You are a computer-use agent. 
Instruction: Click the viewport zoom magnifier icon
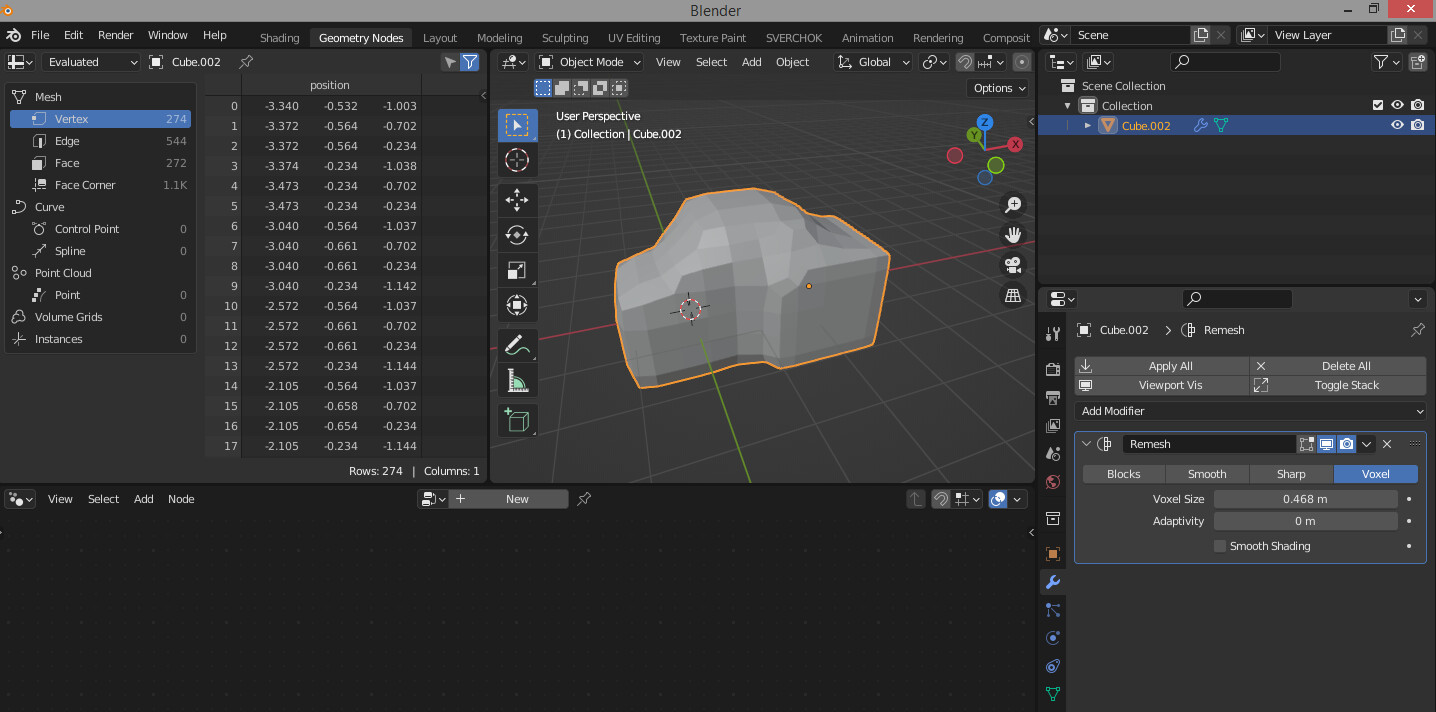click(x=1013, y=204)
